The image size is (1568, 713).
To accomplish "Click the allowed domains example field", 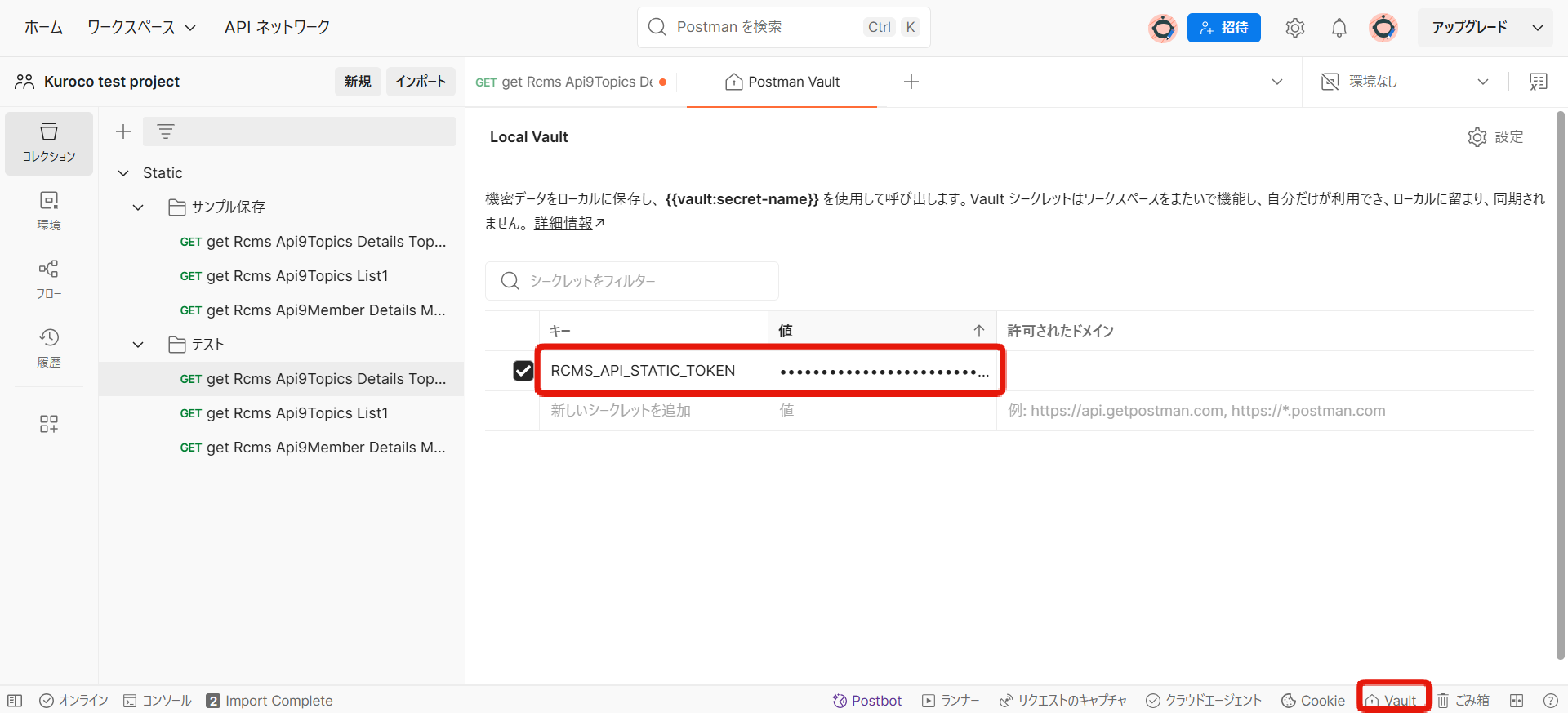I will pos(1265,411).
